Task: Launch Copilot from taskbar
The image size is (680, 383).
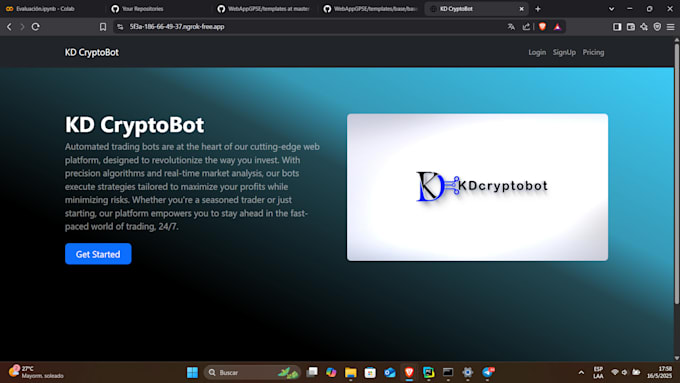Action: pos(331,372)
